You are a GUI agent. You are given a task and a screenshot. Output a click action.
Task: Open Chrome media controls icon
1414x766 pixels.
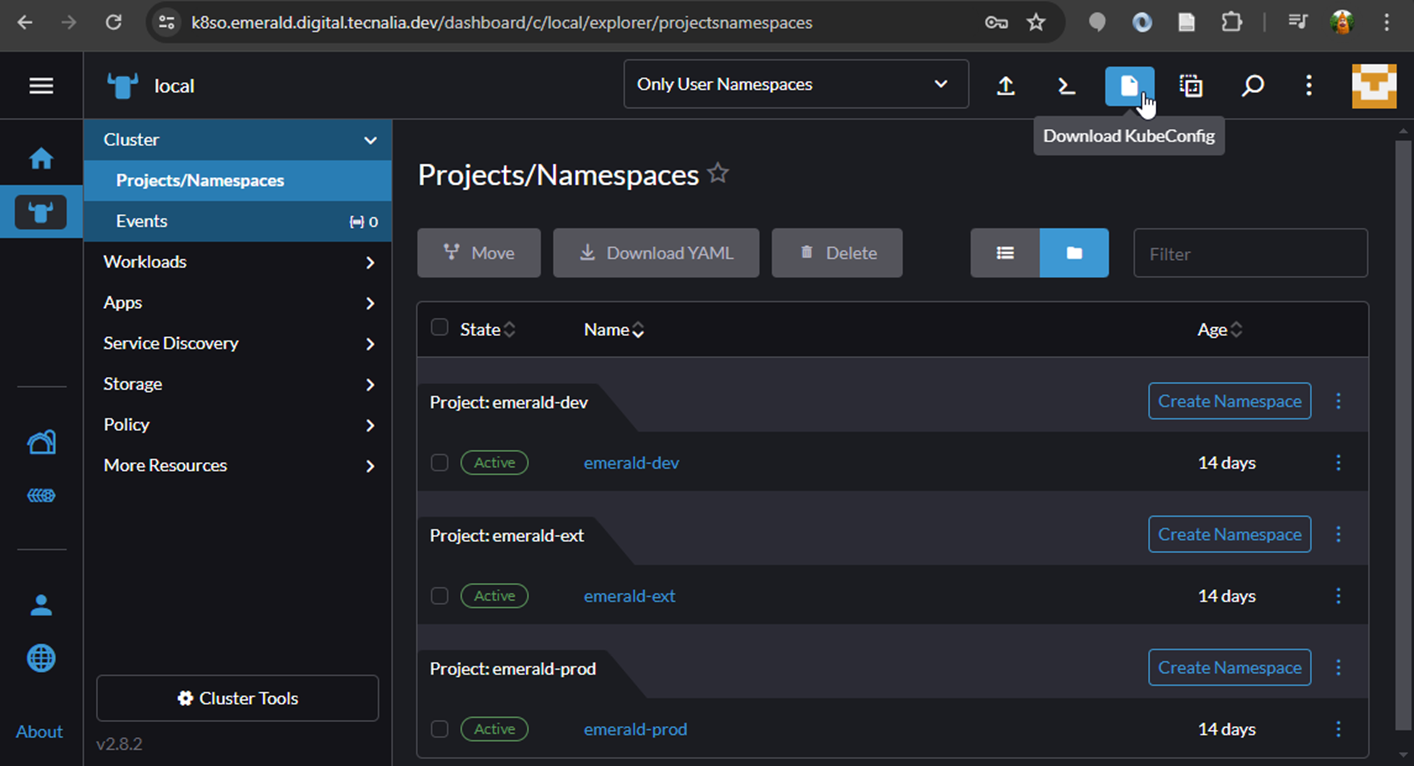(x=1298, y=22)
